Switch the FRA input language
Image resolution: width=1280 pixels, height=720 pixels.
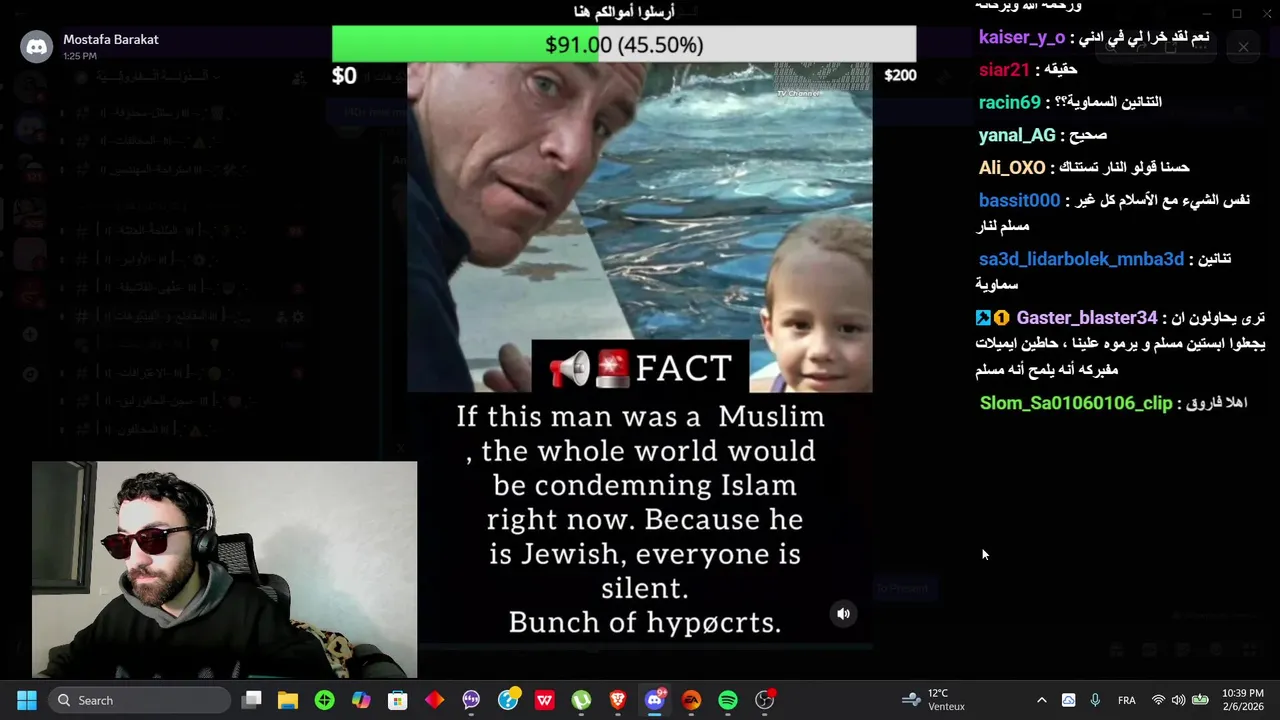coord(1127,700)
